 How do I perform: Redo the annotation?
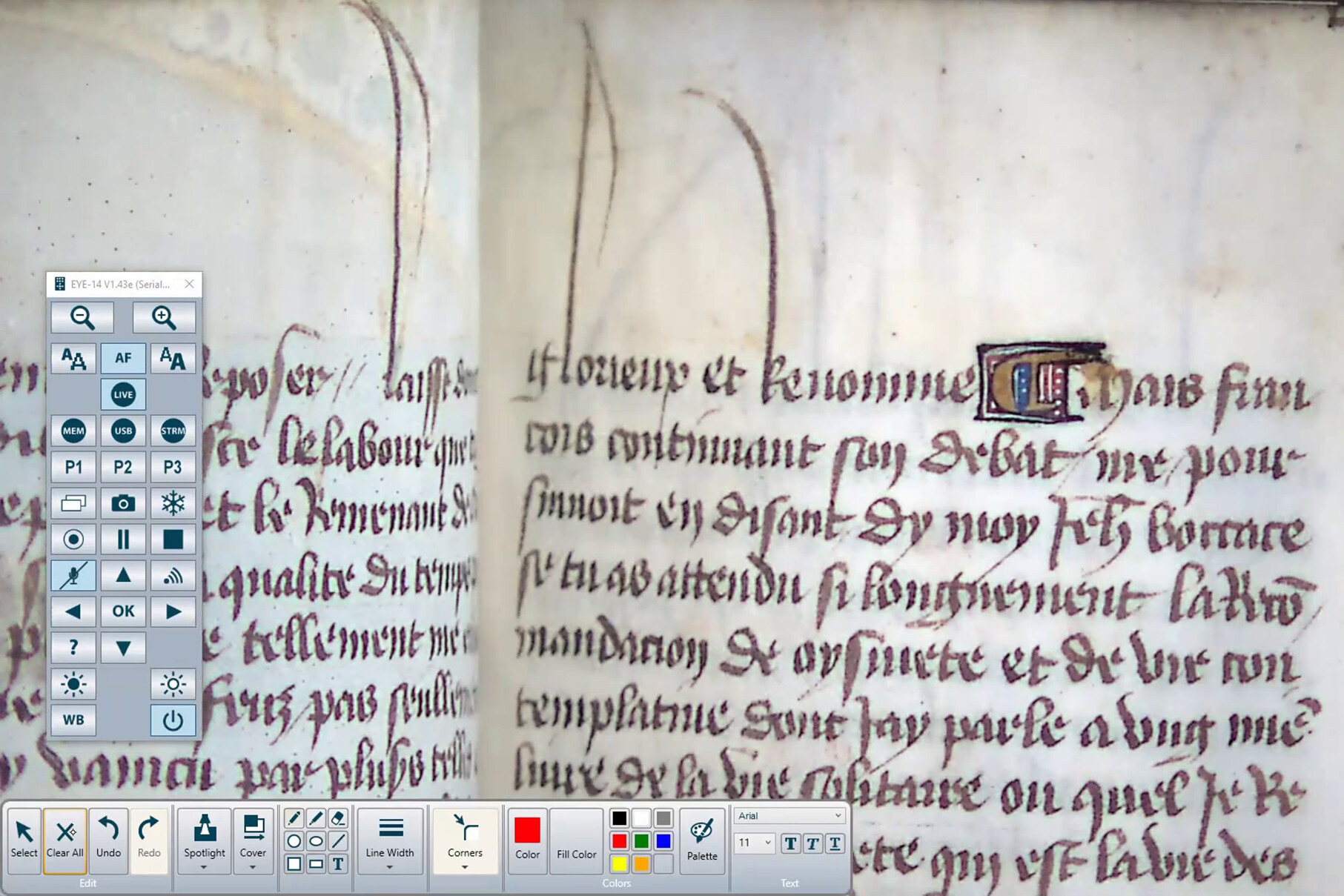[x=149, y=840]
